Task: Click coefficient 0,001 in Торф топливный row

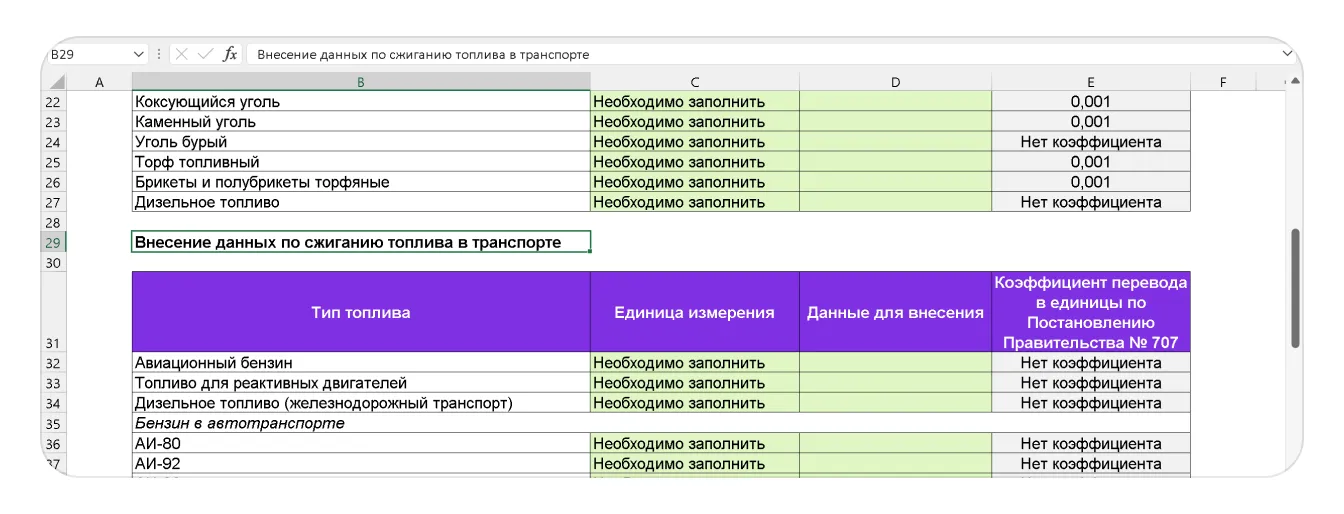Action: pyautogui.click(x=1091, y=162)
